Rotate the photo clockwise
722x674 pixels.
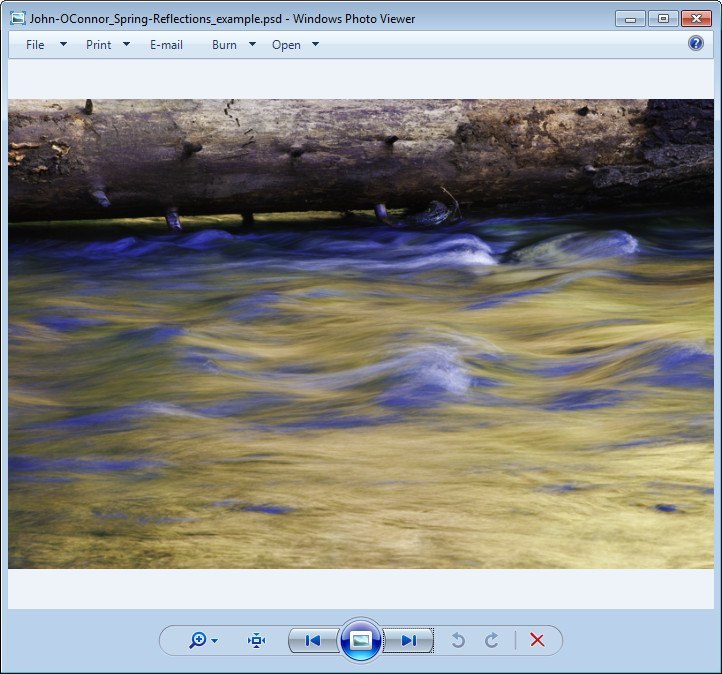(492, 640)
